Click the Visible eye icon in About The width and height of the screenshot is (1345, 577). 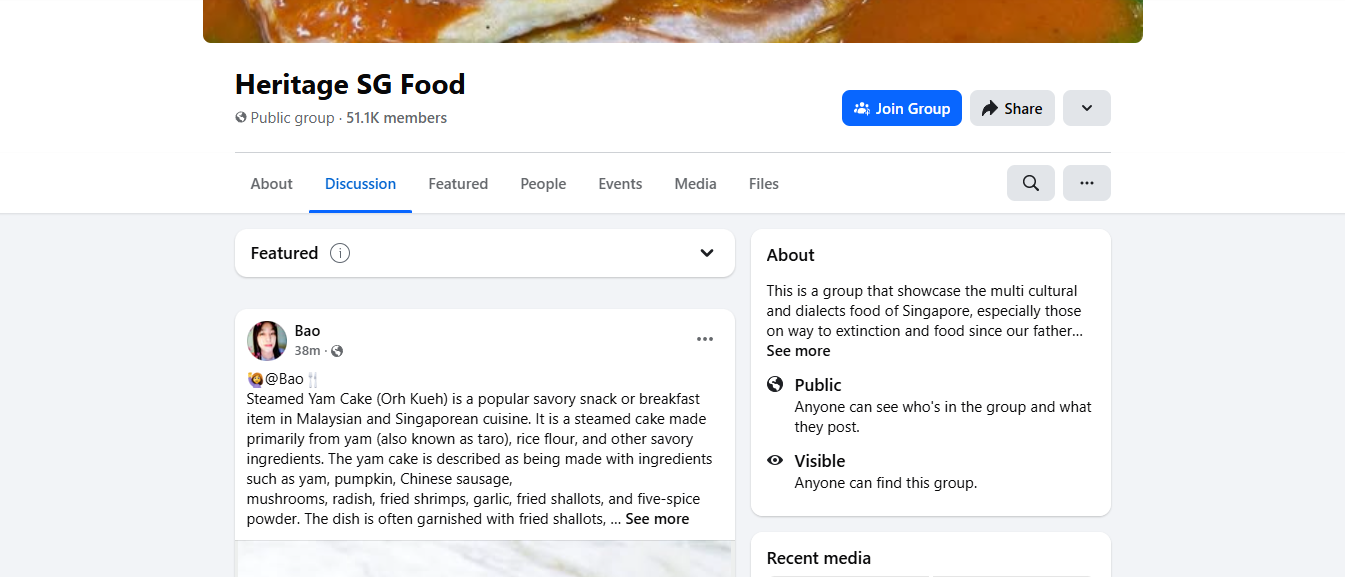click(775, 461)
